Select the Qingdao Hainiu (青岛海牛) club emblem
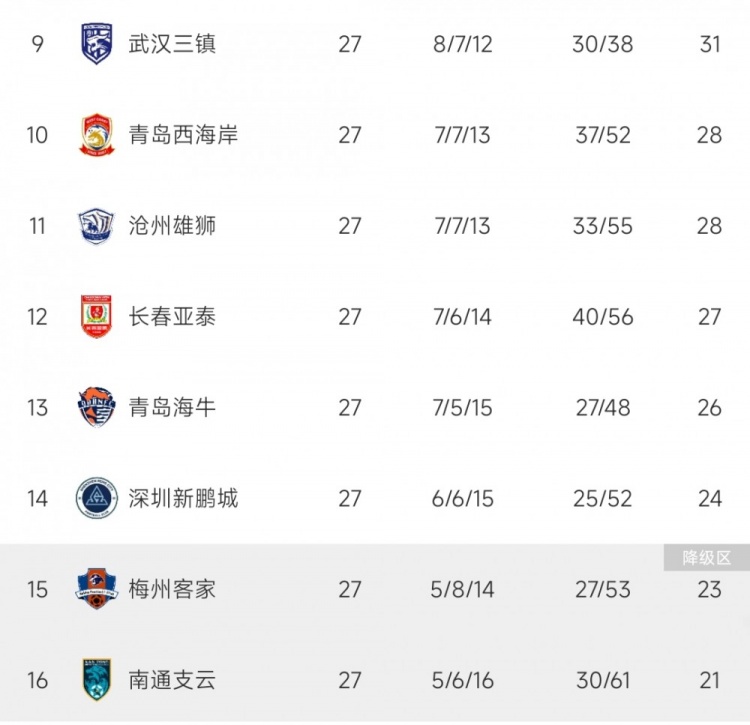The height and width of the screenshot is (725, 750). 97,408
